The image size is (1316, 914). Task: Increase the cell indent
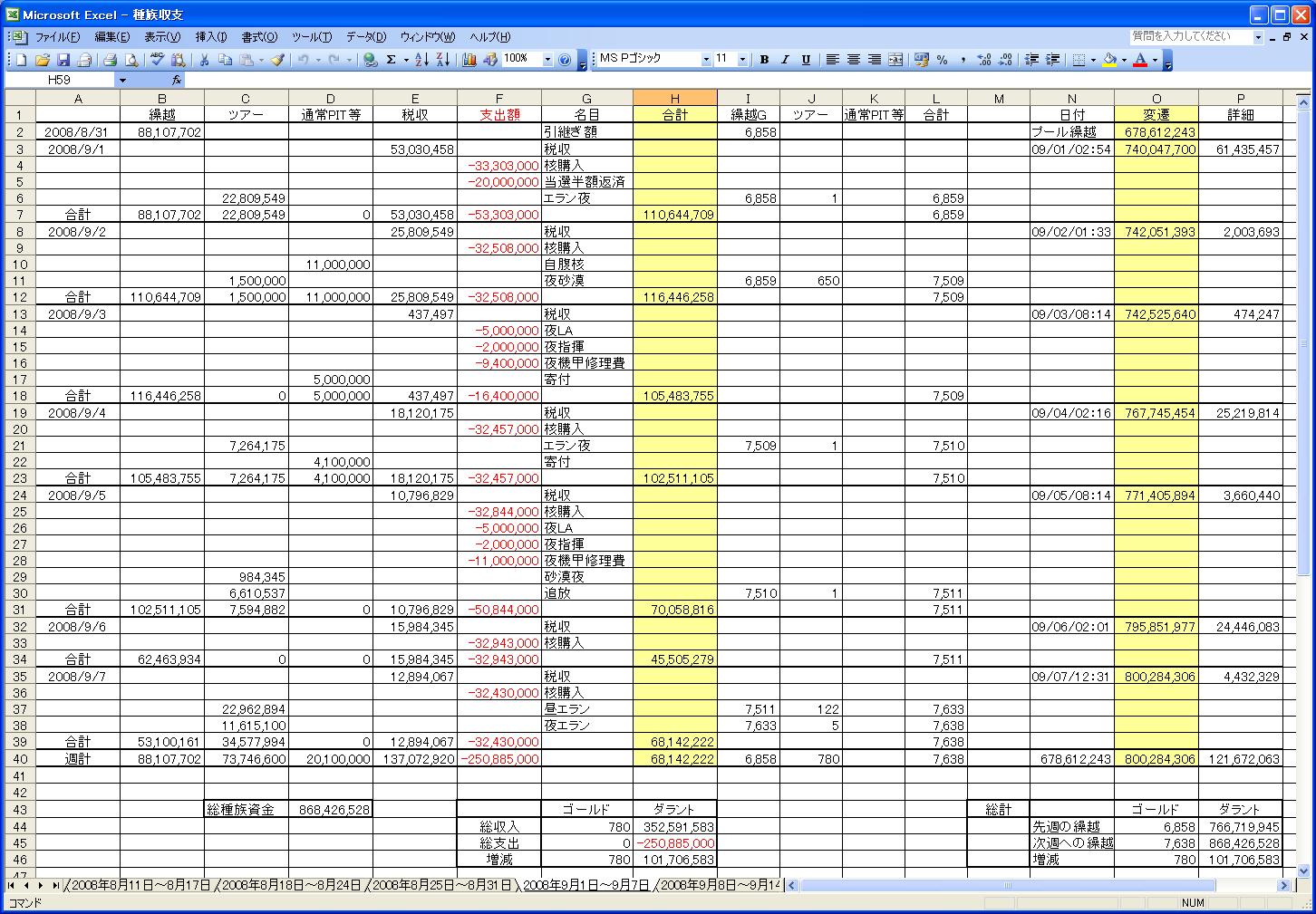point(1052,60)
